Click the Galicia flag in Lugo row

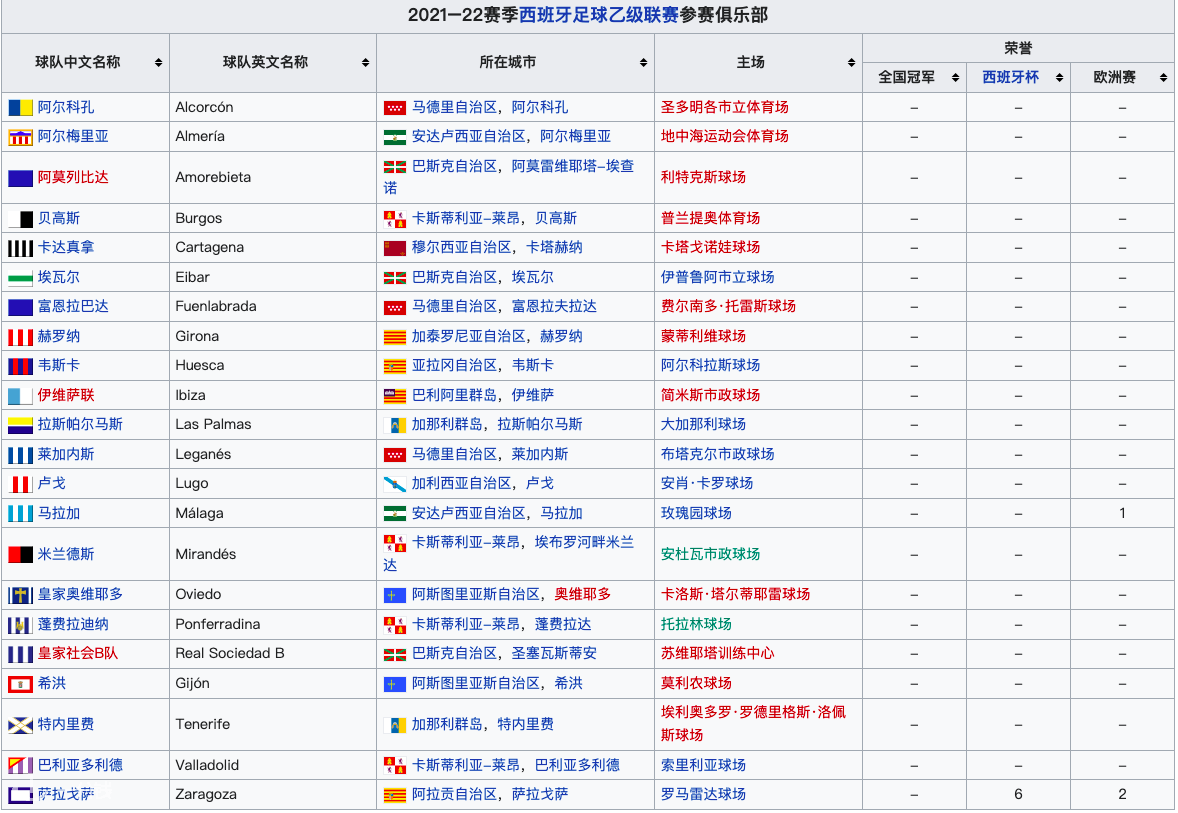[395, 485]
